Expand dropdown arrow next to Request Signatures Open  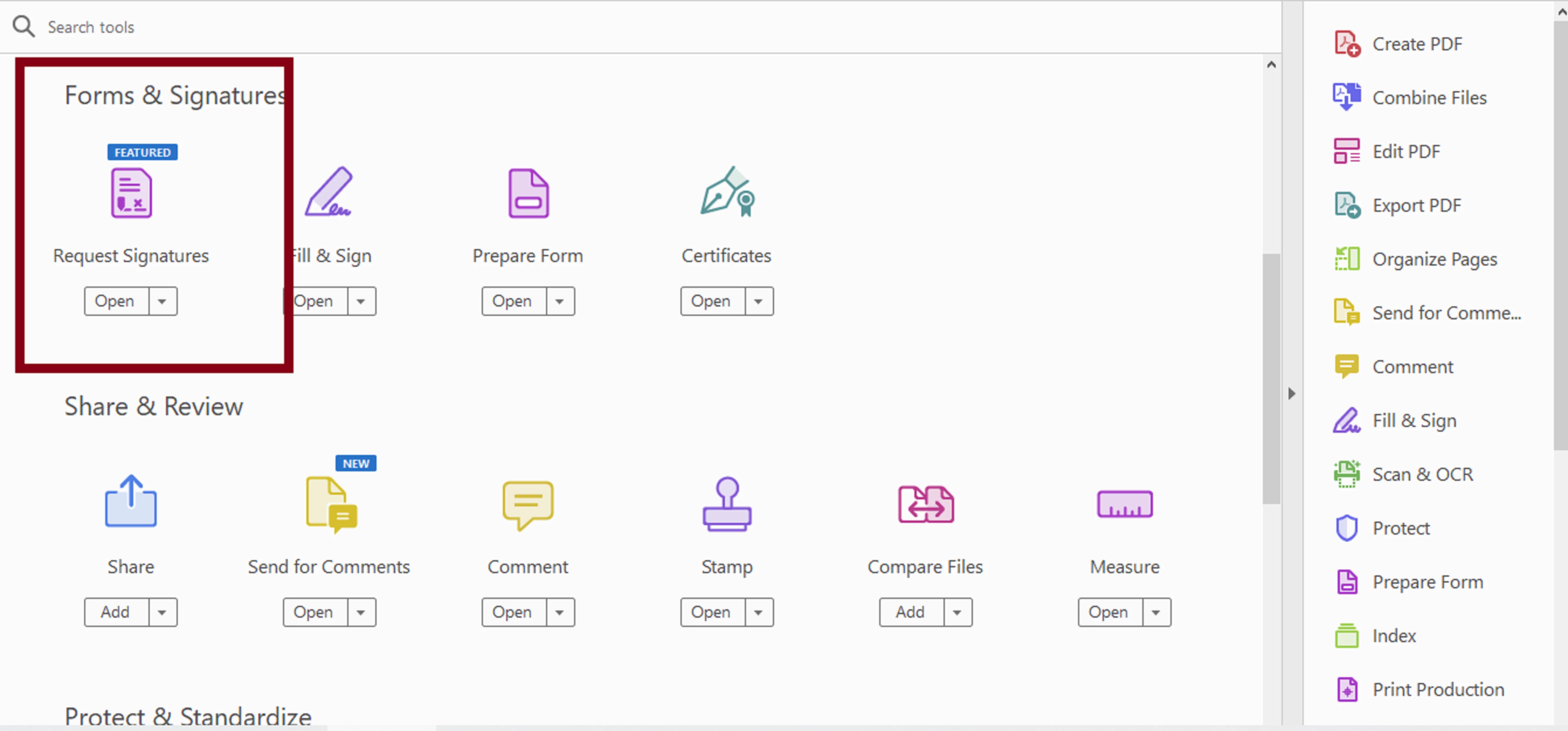162,301
